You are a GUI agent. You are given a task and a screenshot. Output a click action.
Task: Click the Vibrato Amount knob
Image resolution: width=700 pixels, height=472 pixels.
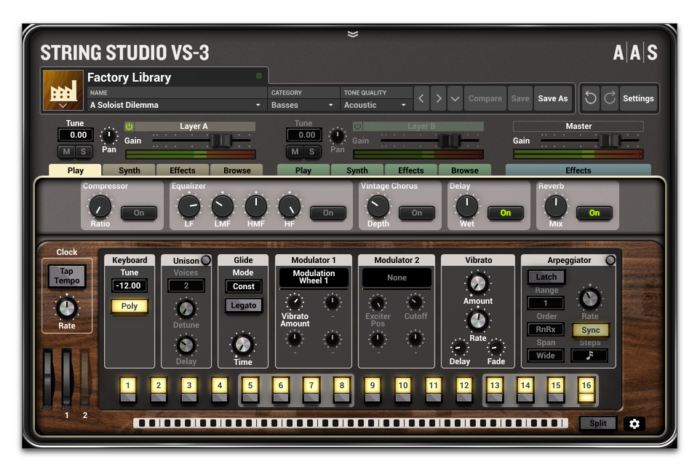coord(478,284)
